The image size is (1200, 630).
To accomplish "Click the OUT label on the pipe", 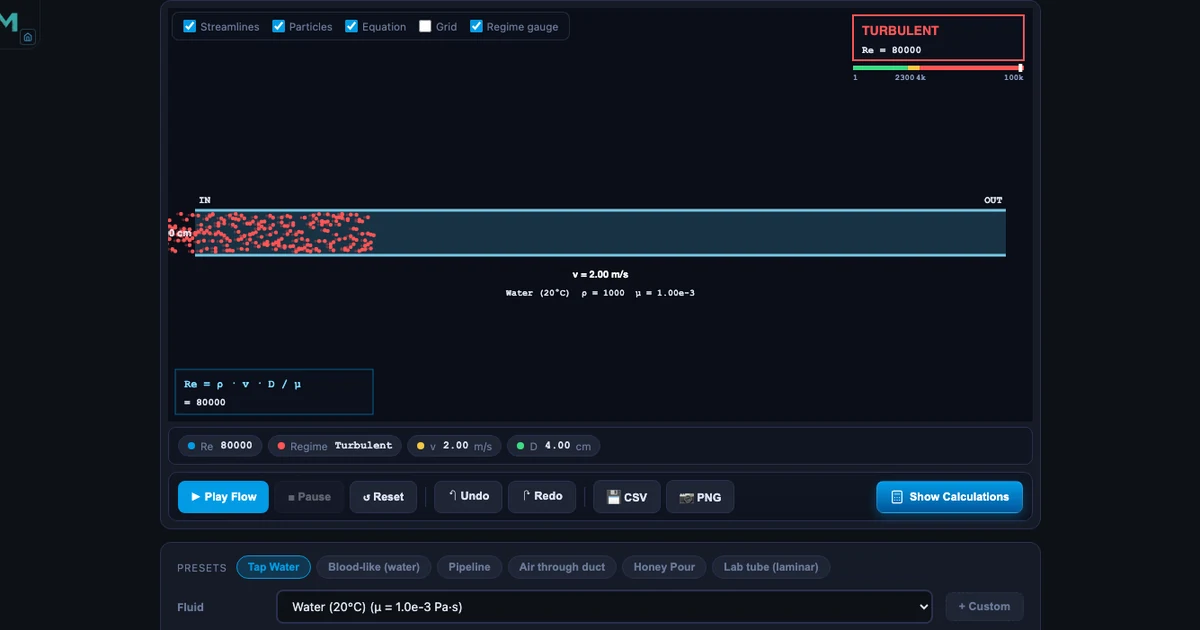I will click(x=993, y=201).
